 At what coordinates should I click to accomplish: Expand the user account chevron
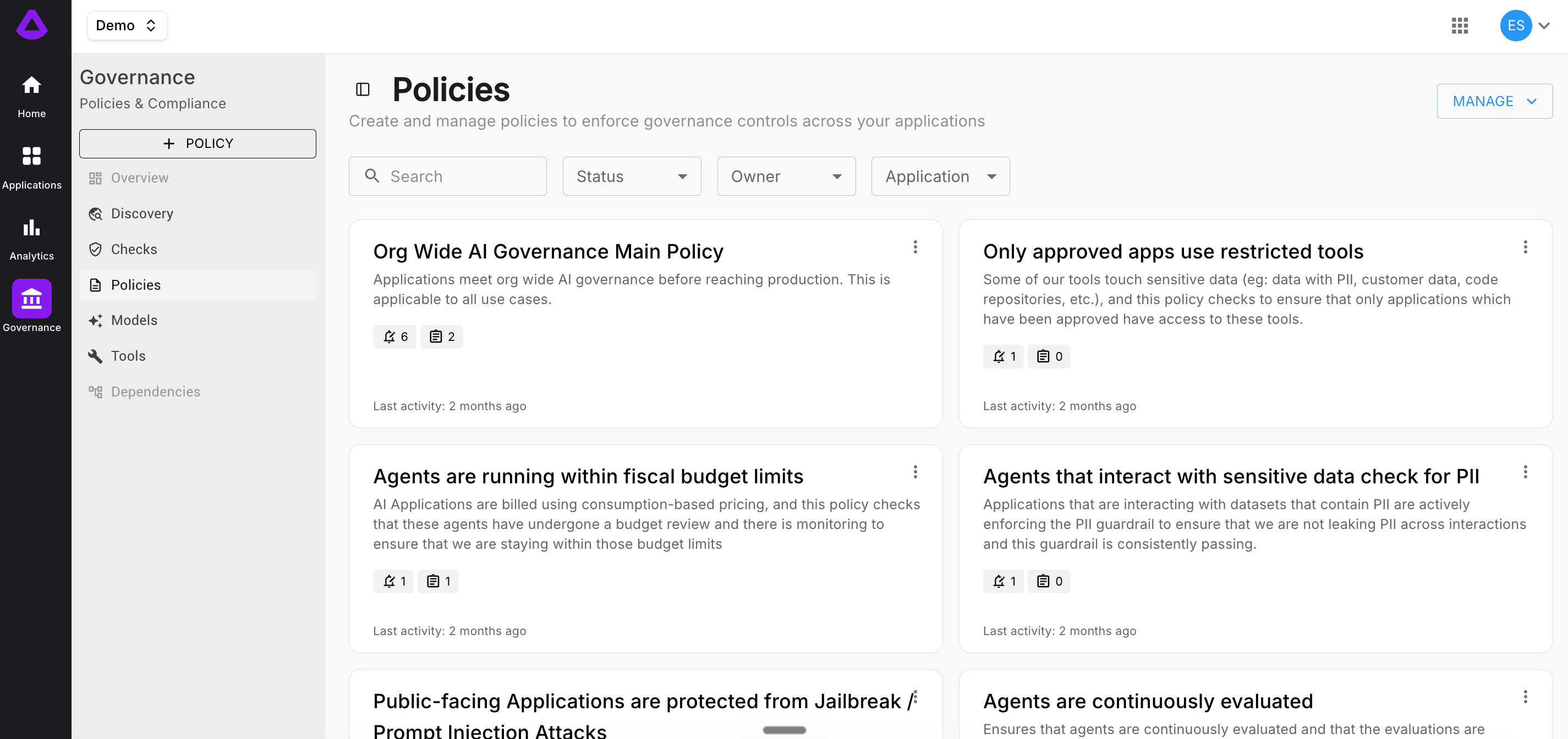[1544, 25]
